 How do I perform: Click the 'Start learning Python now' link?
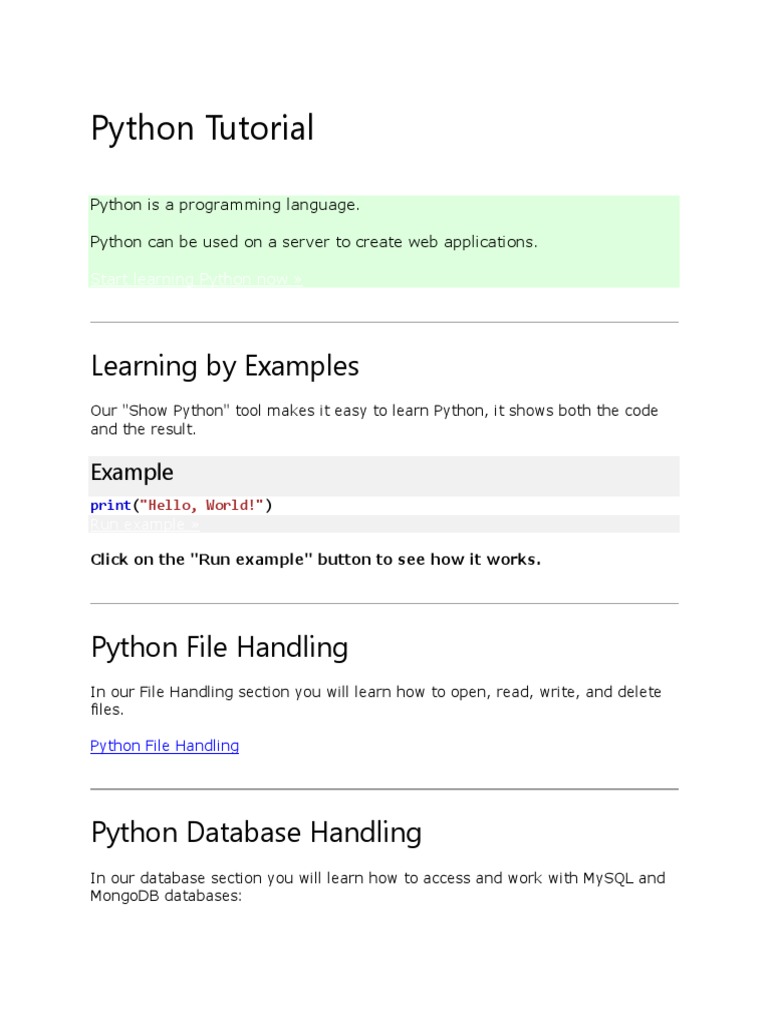(195, 279)
